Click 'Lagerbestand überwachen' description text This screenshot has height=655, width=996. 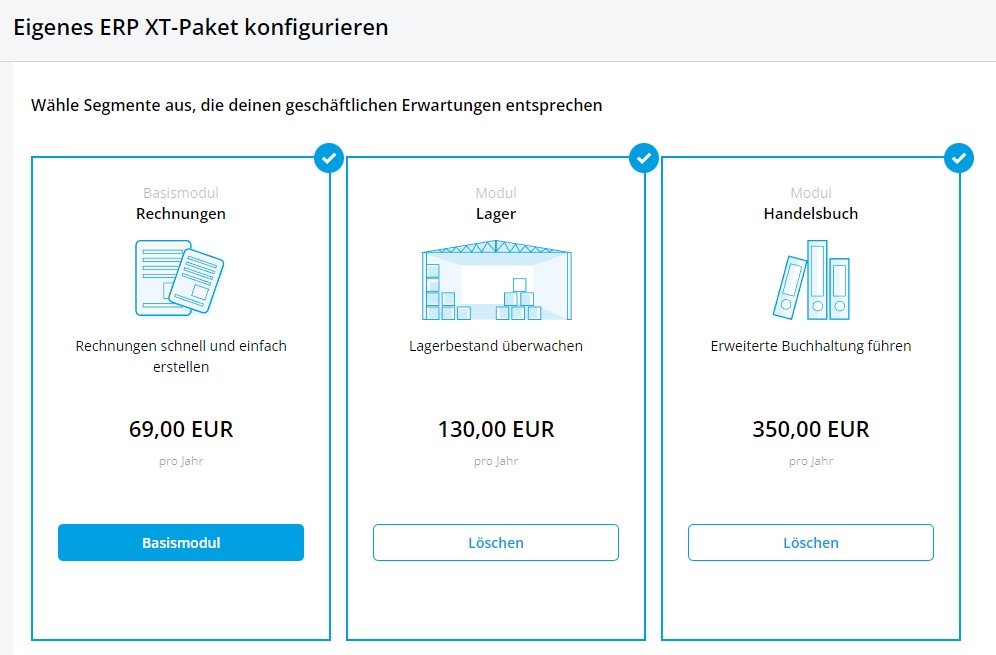tap(496, 346)
